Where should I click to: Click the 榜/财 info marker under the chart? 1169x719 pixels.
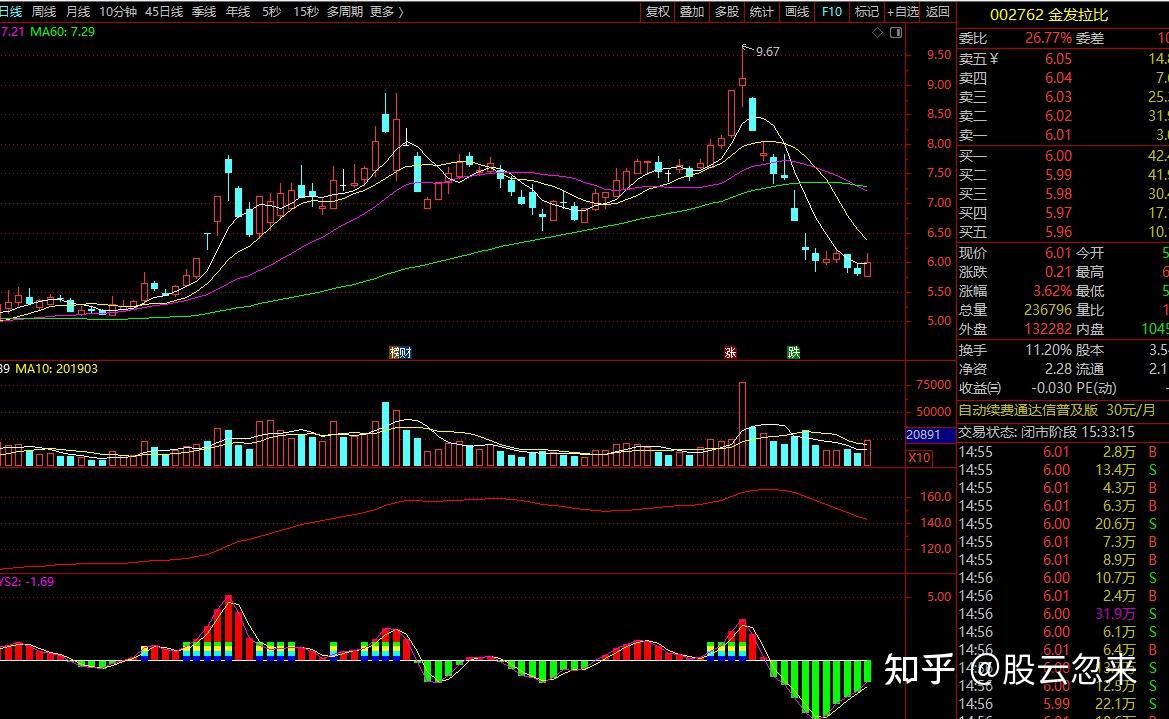pyautogui.click(x=400, y=352)
